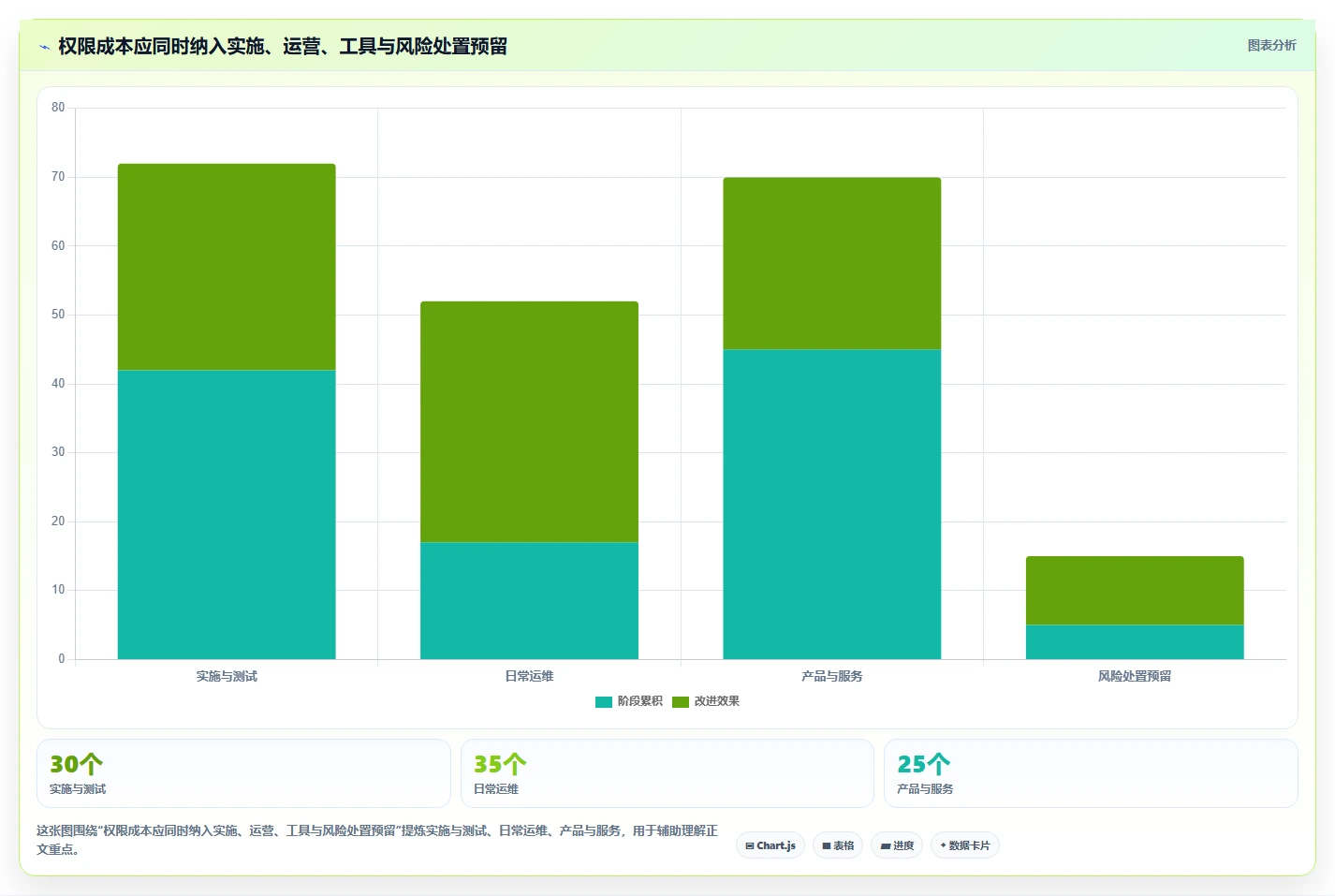
Task: Click the green segment of 产品与服务 bar
Action: [832, 264]
